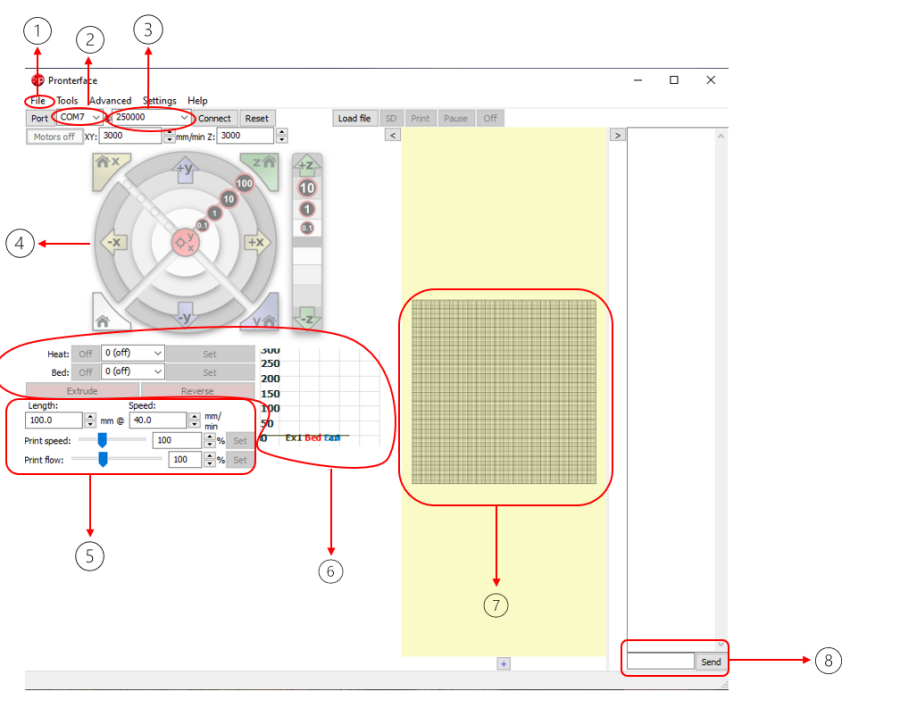Screen dimensions: 900x727
Task: Click the home Z axis icon
Action: click(263, 163)
